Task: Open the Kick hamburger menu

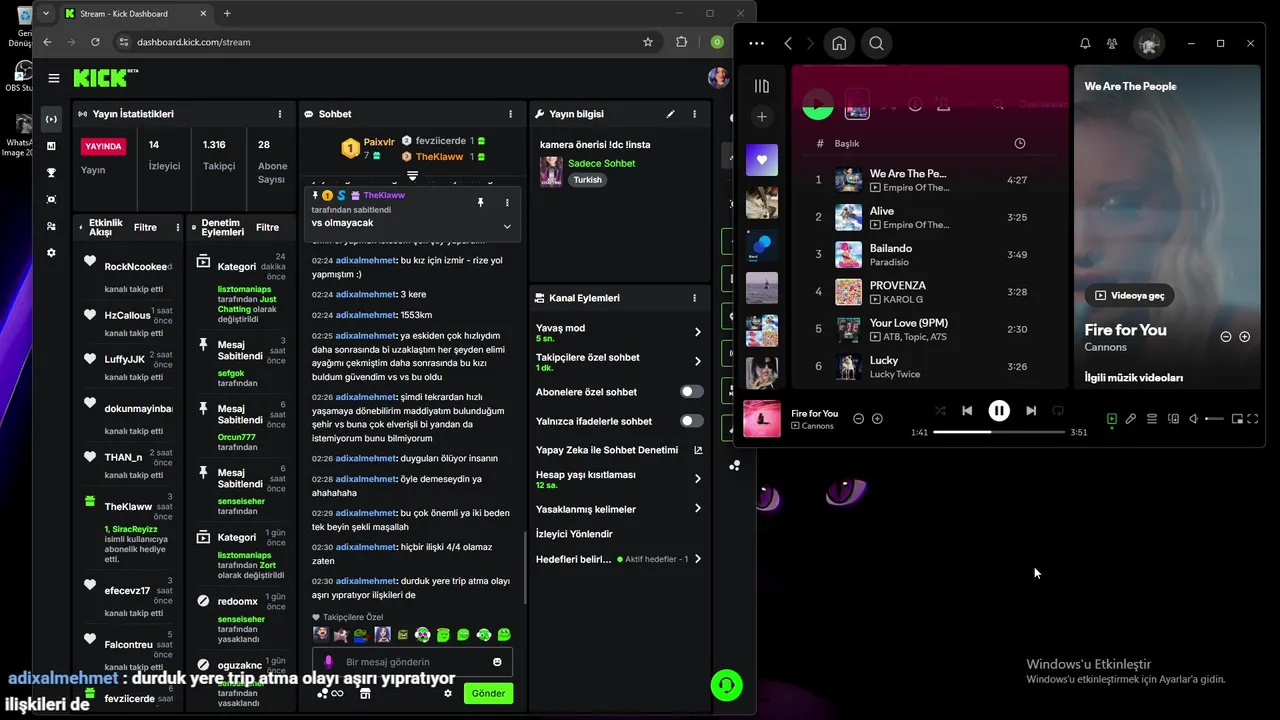Action: [53, 78]
